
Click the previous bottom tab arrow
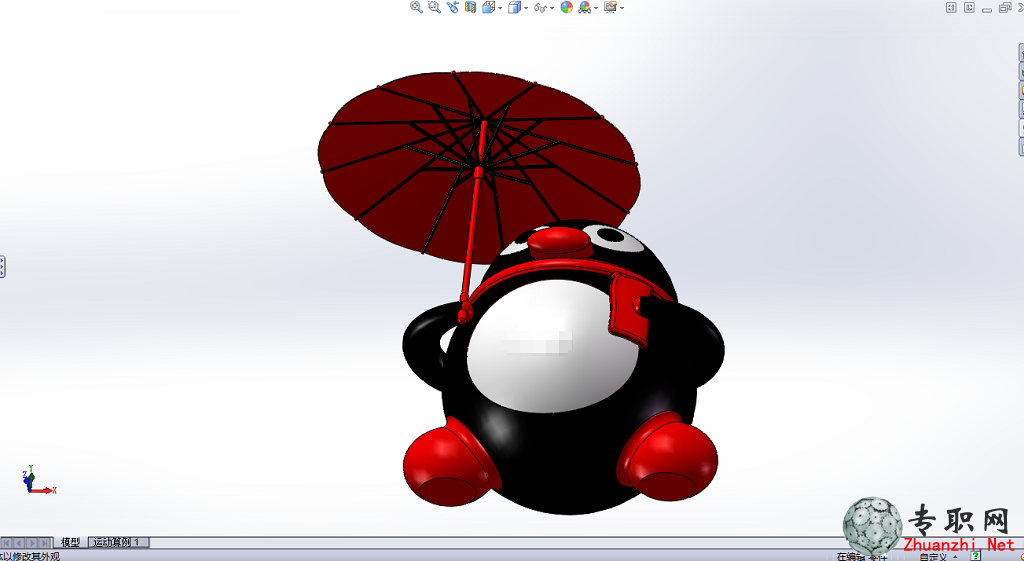click(20, 543)
